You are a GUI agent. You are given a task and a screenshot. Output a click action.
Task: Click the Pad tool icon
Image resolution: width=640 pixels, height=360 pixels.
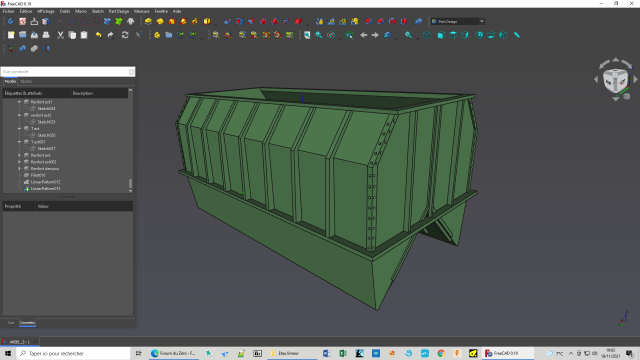148,21
